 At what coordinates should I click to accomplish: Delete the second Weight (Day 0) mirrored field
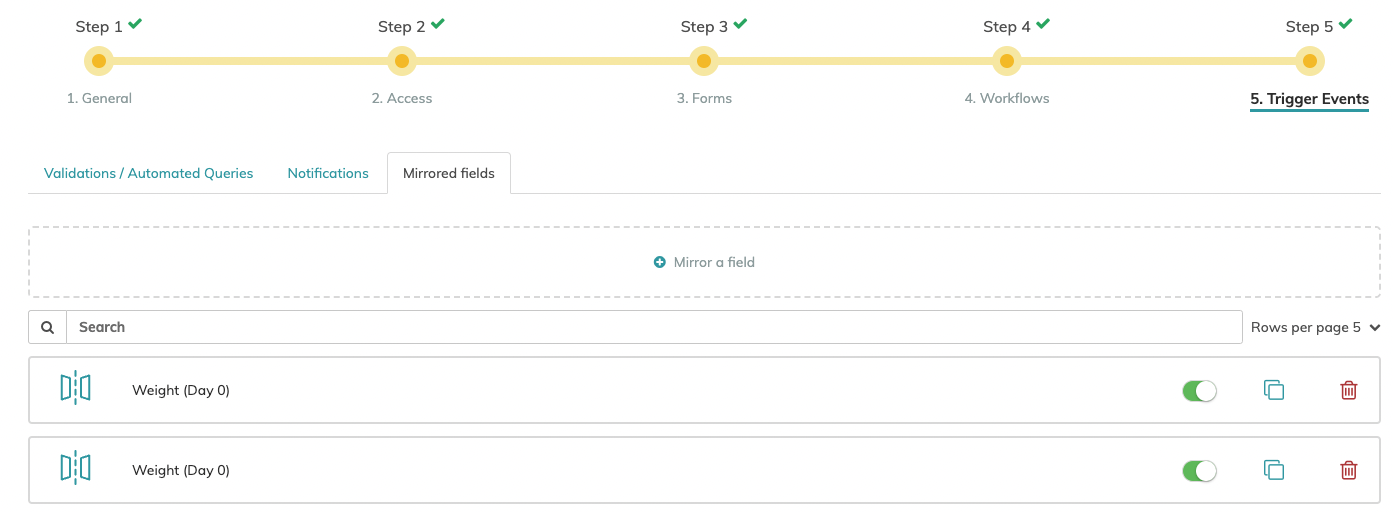(x=1348, y=470)
